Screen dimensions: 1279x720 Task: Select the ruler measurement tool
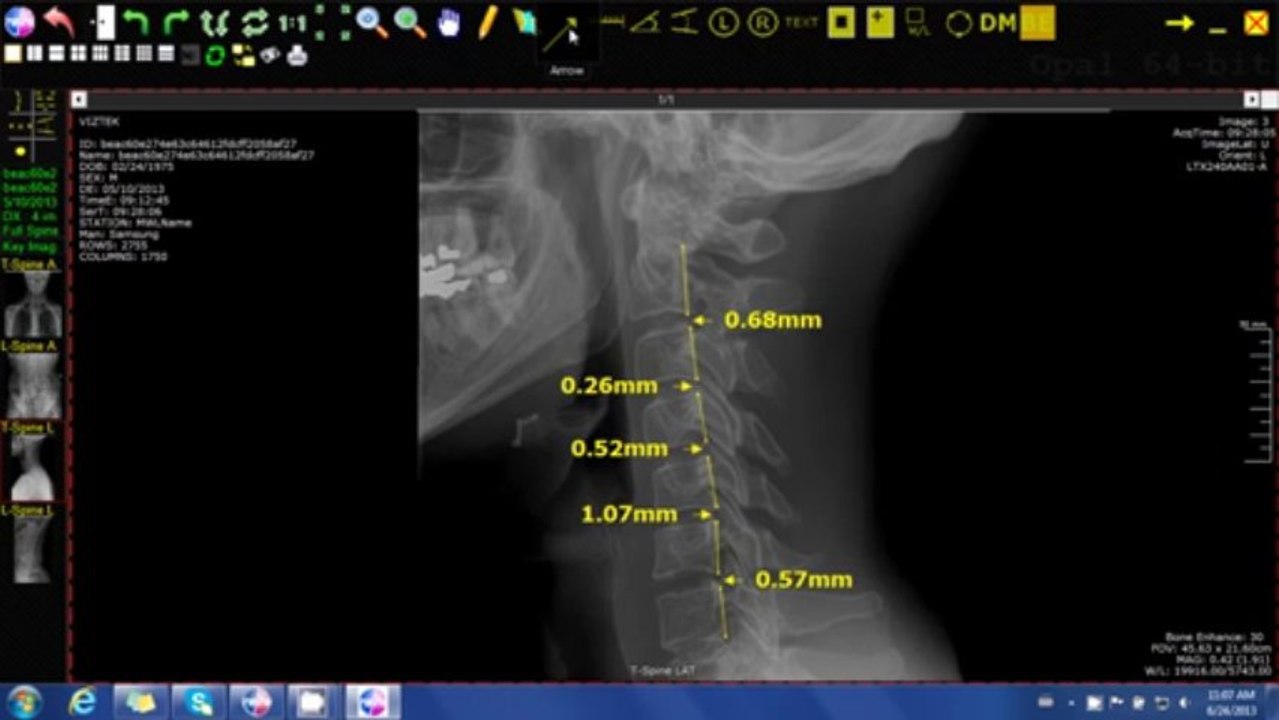(611, 21)
